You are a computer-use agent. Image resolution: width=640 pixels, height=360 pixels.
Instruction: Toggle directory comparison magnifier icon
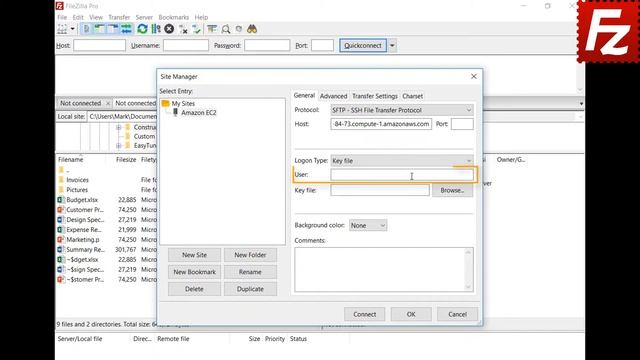pos(226,29)
